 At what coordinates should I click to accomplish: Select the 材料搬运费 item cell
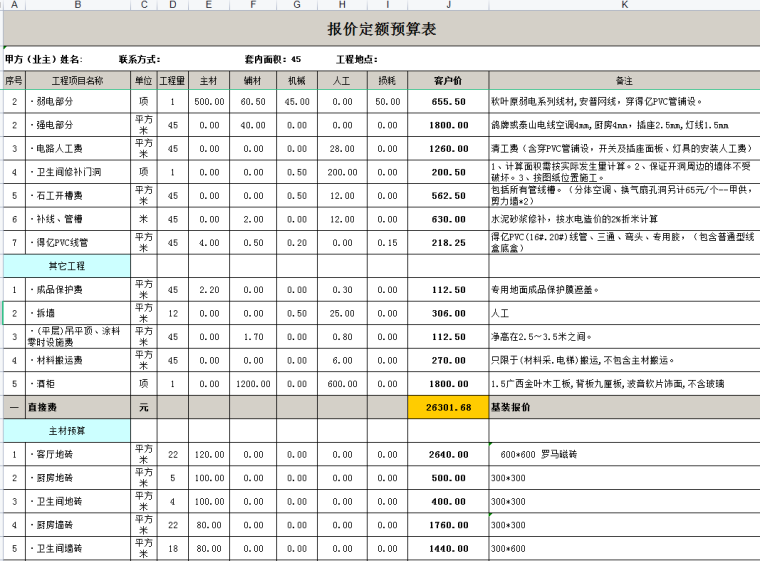click(x=78, y=360)
